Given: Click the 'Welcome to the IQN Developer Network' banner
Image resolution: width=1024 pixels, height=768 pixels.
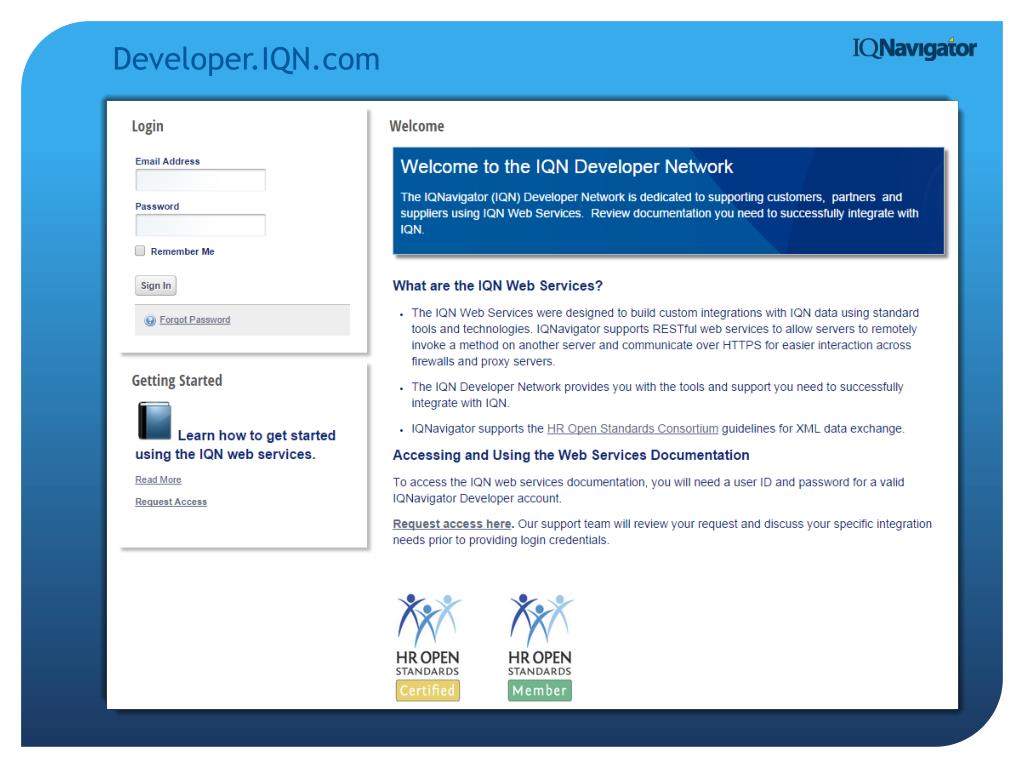Looking at the screenshot, I should click(x=668, y=200).
